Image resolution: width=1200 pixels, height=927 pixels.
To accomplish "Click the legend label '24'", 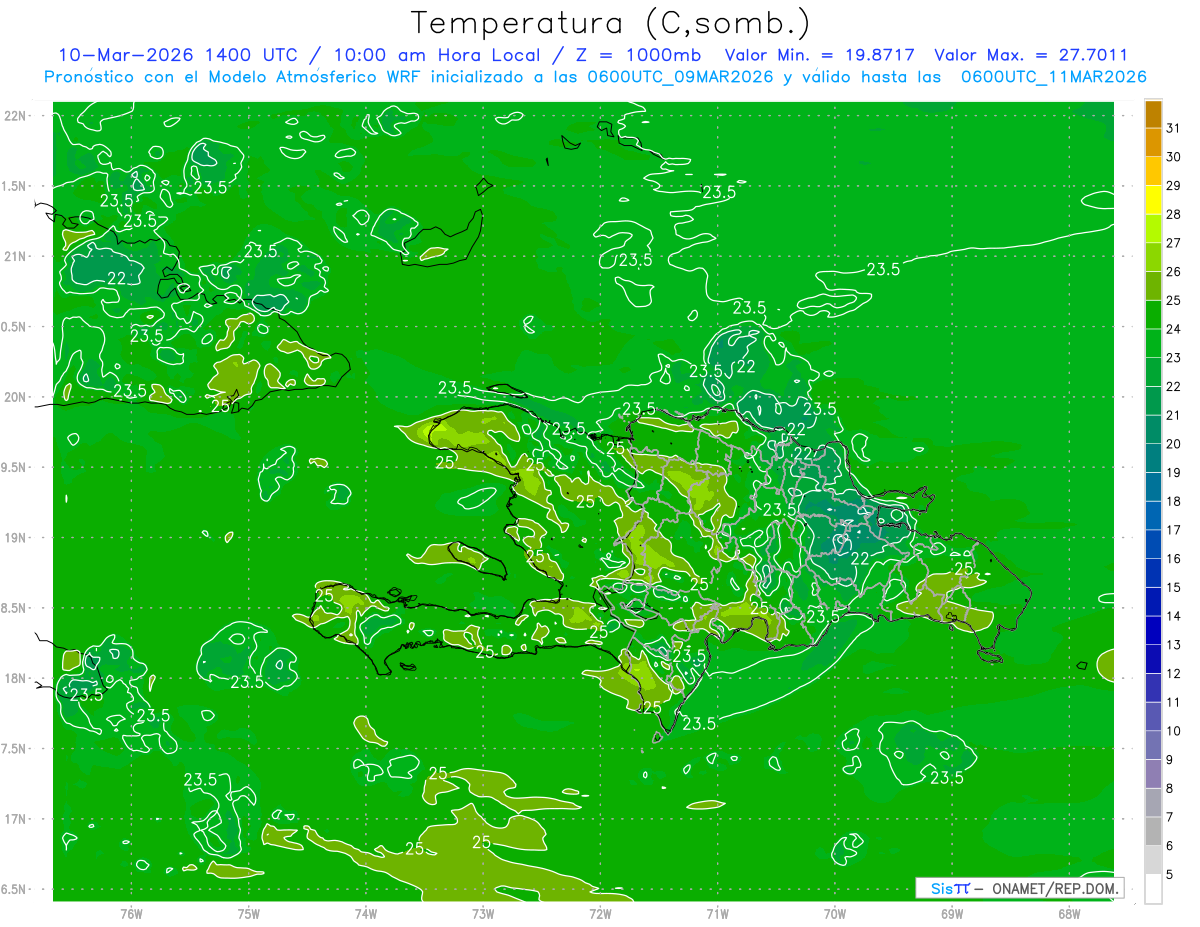I will tap(1174, 329).
